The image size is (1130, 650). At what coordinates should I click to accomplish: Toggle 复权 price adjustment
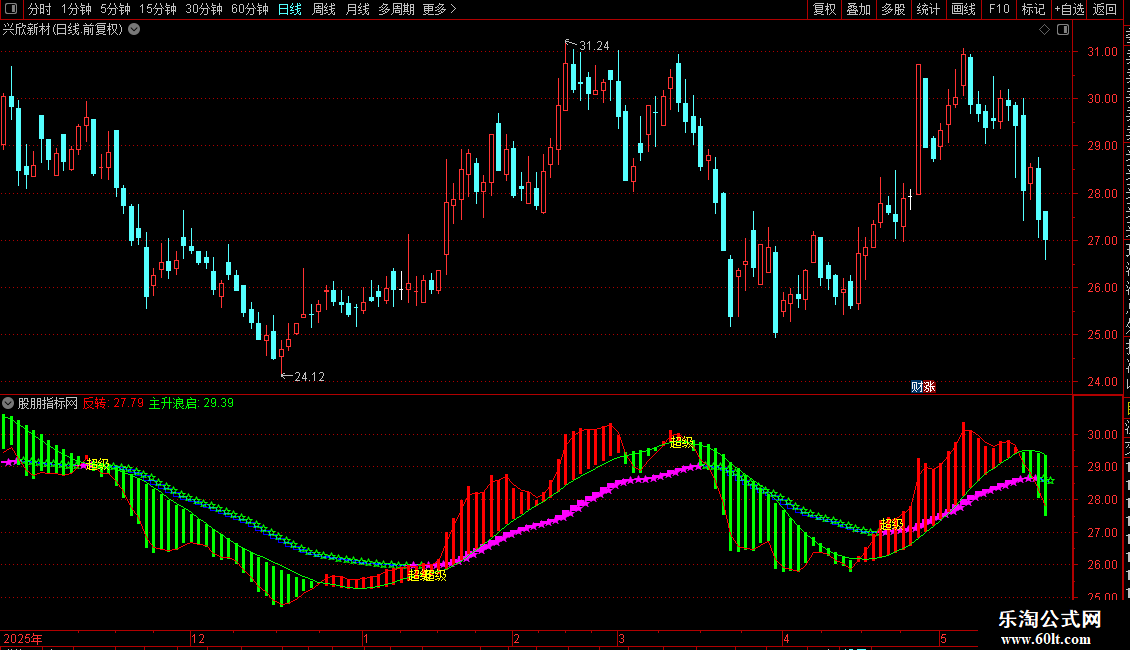[x=824, y=9]
